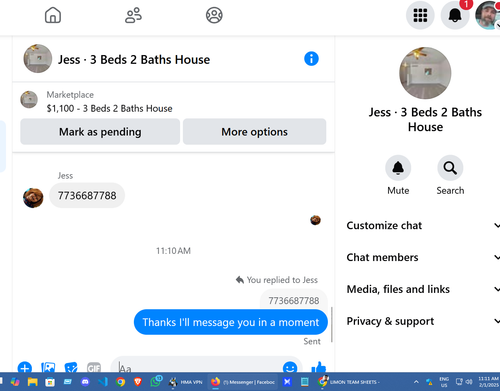Open Copilot icon in taskbar
Viewport: 500px width, 391px height.
click(15, 382)
